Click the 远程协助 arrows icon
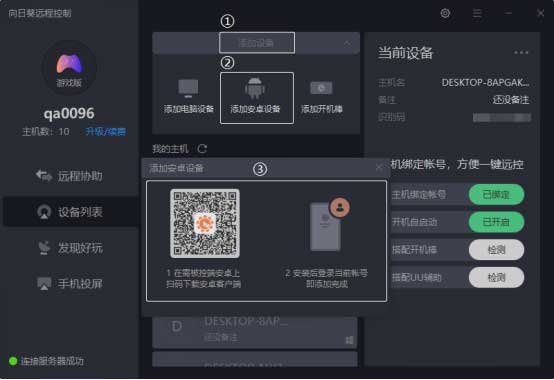Image resolution: width=554 pixels, height=380 pixels. pyautogui.click(x=44, y=175)
